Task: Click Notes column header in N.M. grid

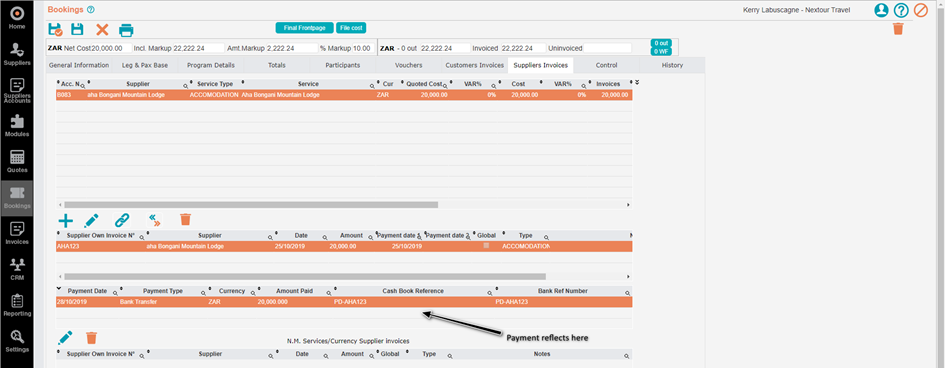Action: tap(542, 354)
